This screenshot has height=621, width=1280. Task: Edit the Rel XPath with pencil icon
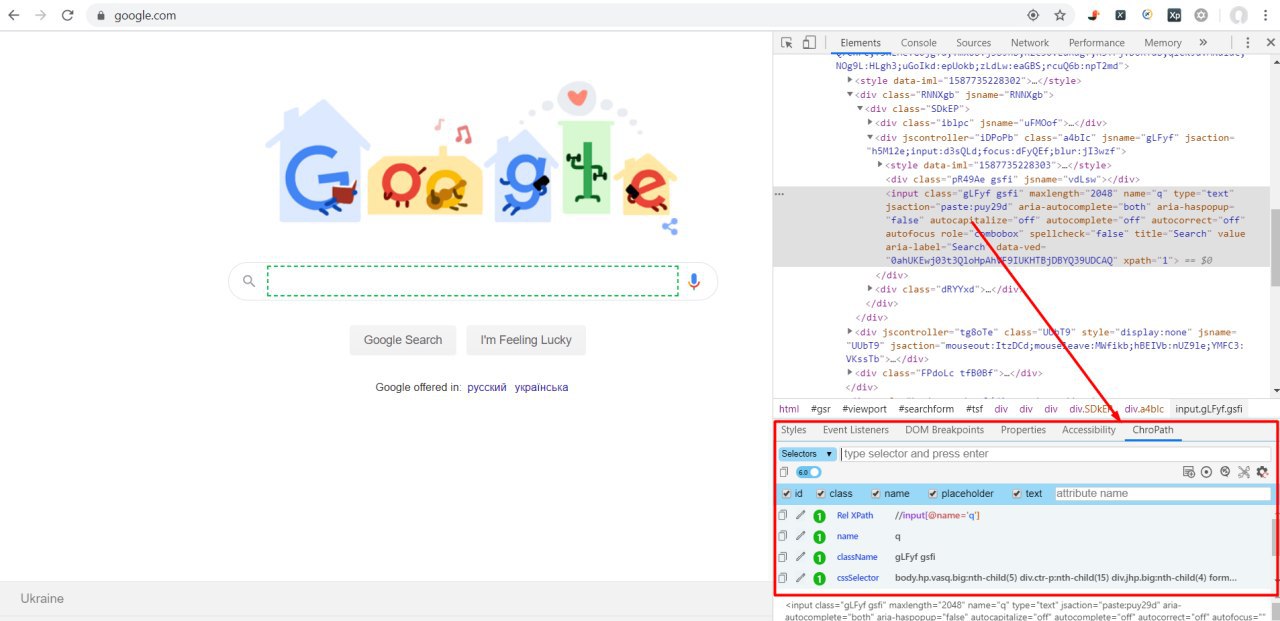tap(800, 515)
